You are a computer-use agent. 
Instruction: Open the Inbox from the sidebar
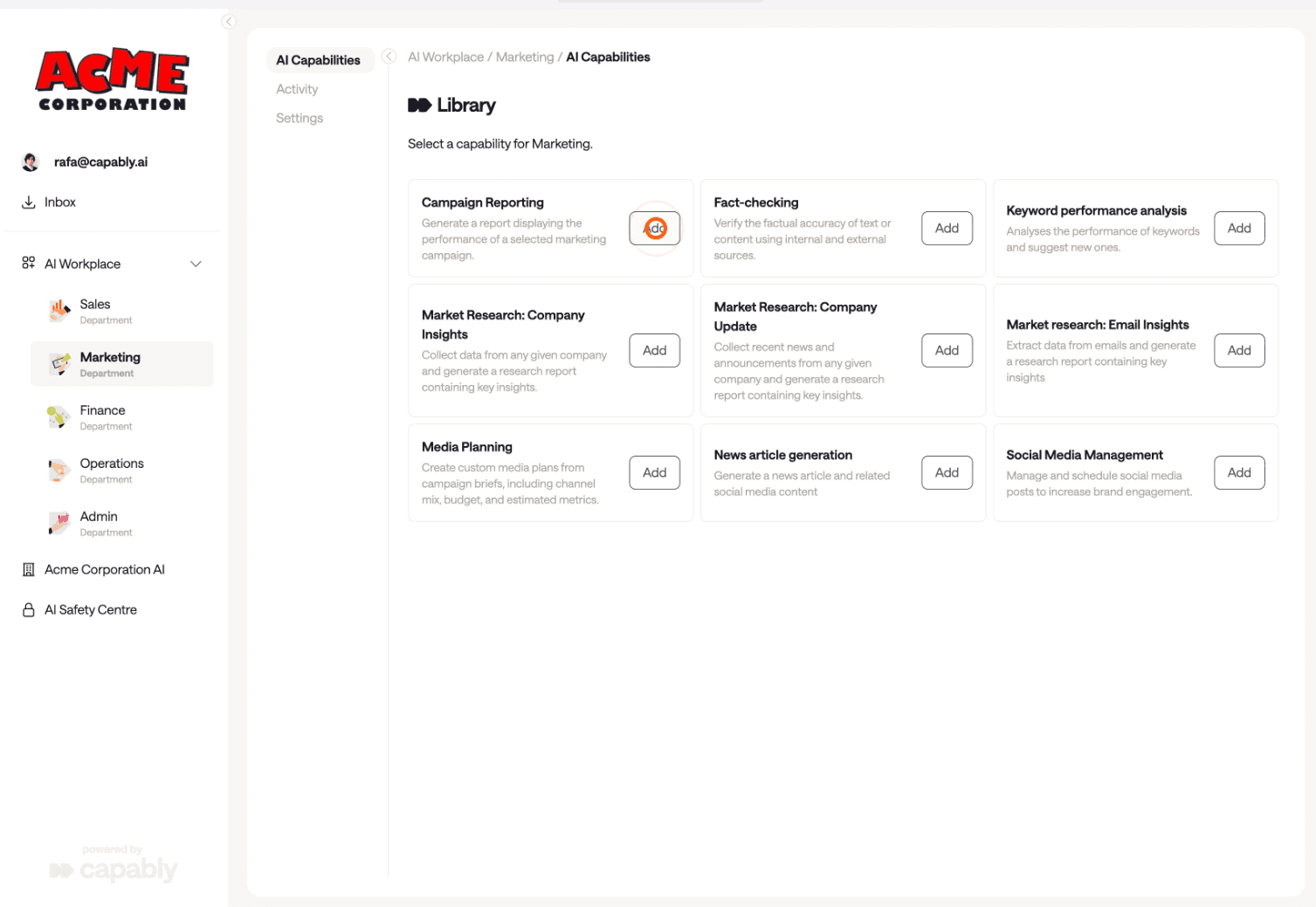(x=59, y=202)
